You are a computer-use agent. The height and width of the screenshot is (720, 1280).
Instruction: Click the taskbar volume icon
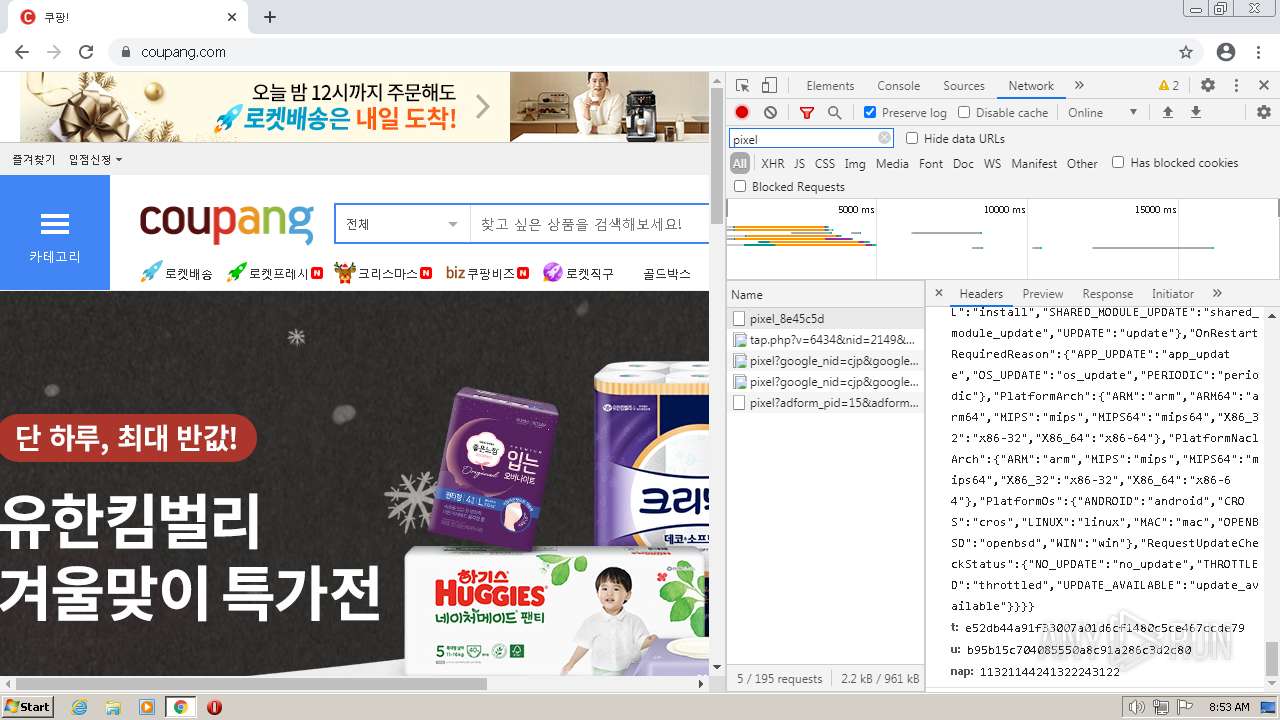(1136, 707)
